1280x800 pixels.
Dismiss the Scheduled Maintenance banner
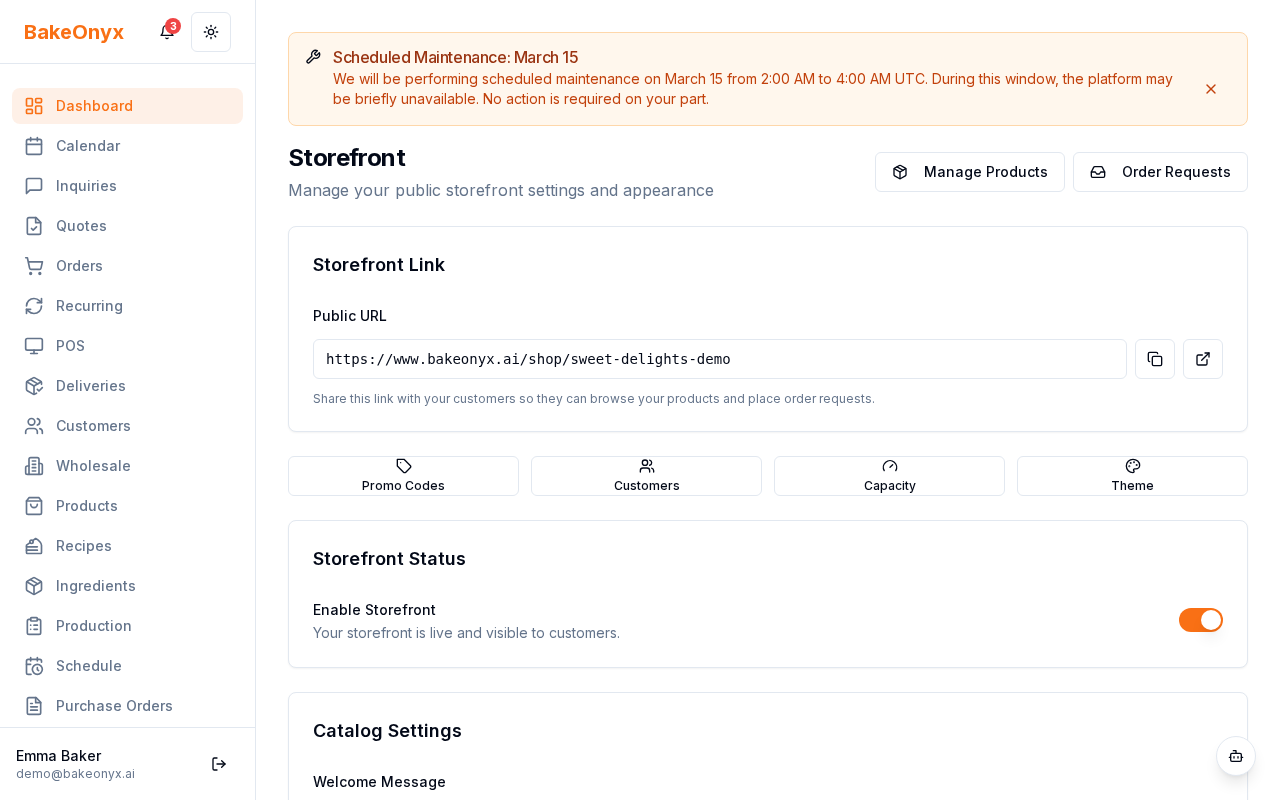[x=1211, y=89]
